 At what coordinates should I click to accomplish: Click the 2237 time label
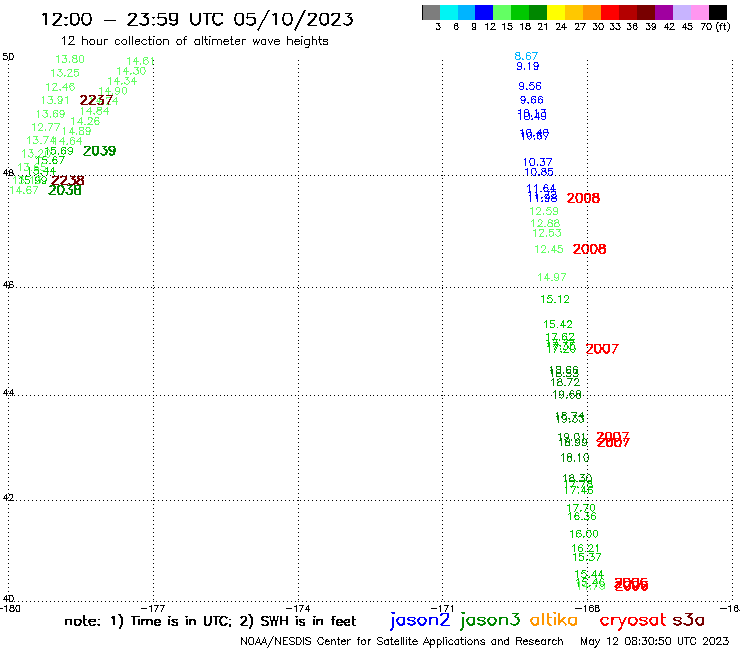point(96,100)
